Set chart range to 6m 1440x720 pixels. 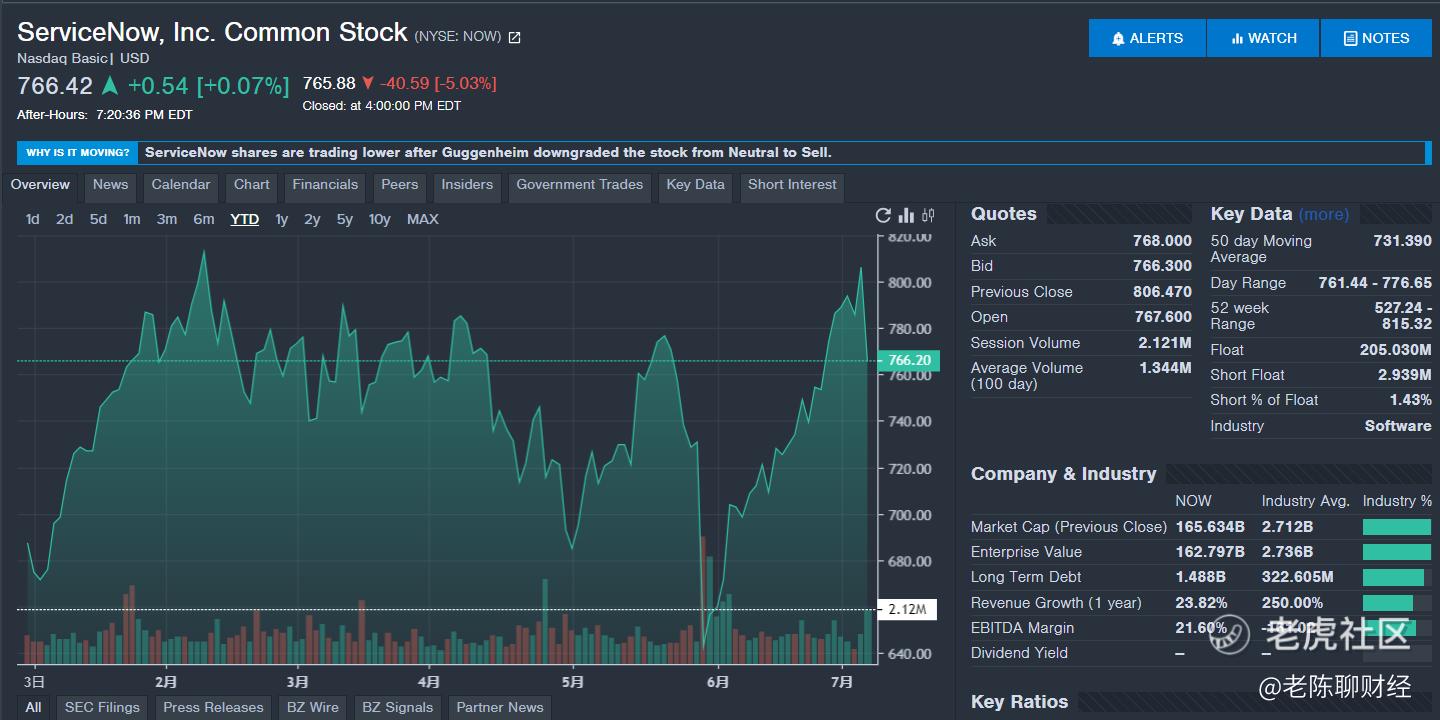(204, 219)
